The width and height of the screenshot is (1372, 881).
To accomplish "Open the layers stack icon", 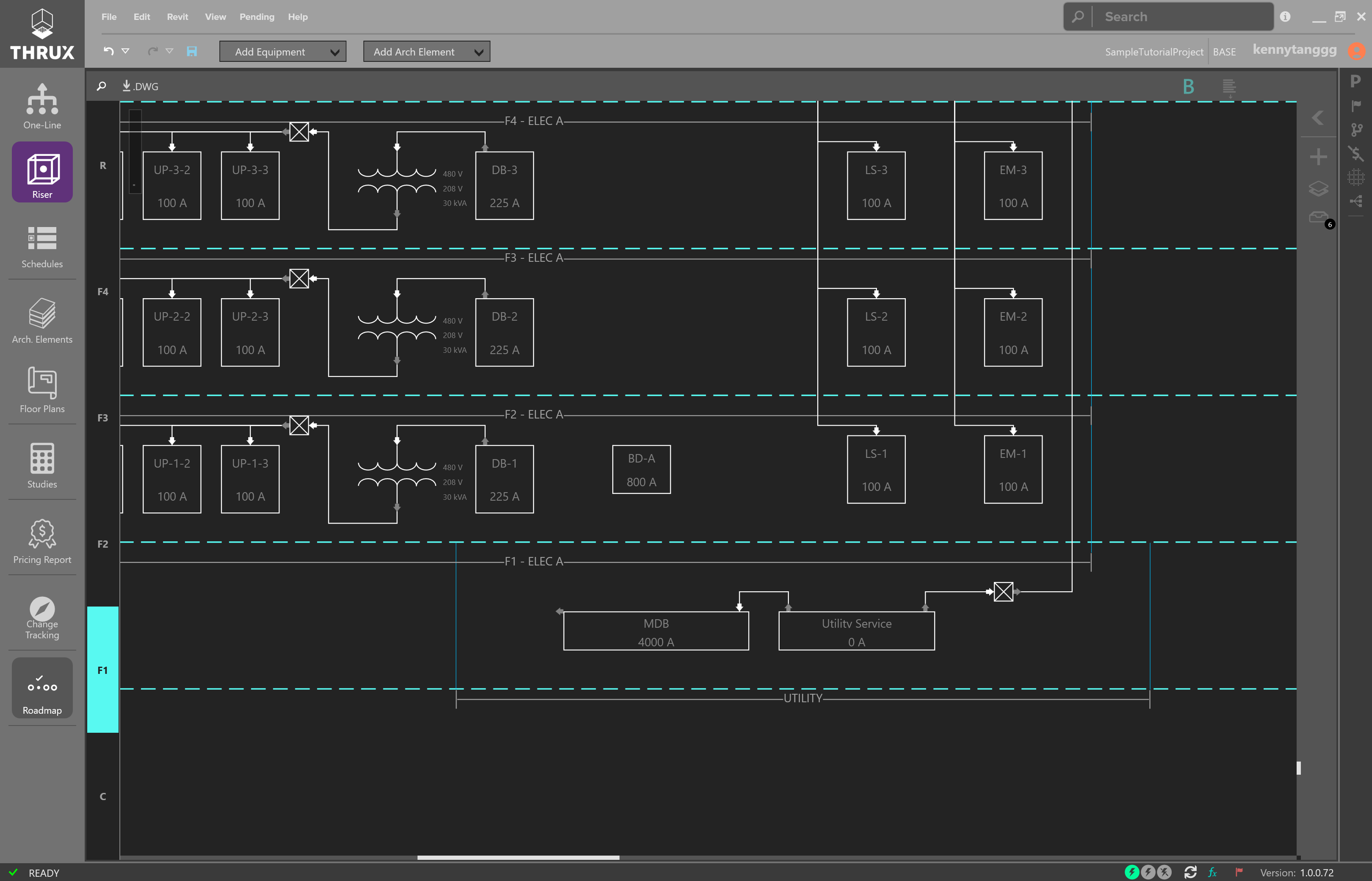I will click(x=1318, y=188).
